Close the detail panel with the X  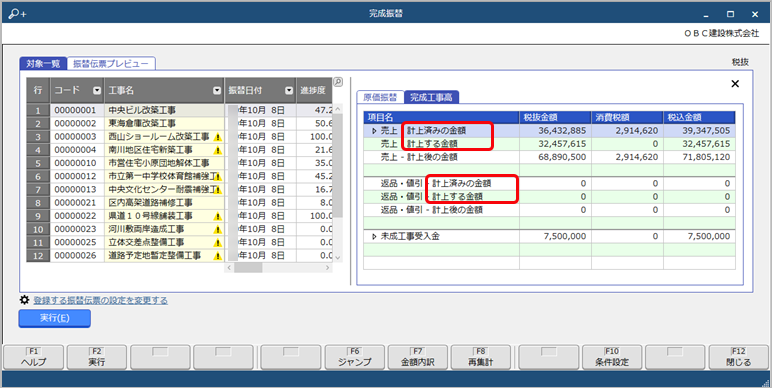(735, 84)
